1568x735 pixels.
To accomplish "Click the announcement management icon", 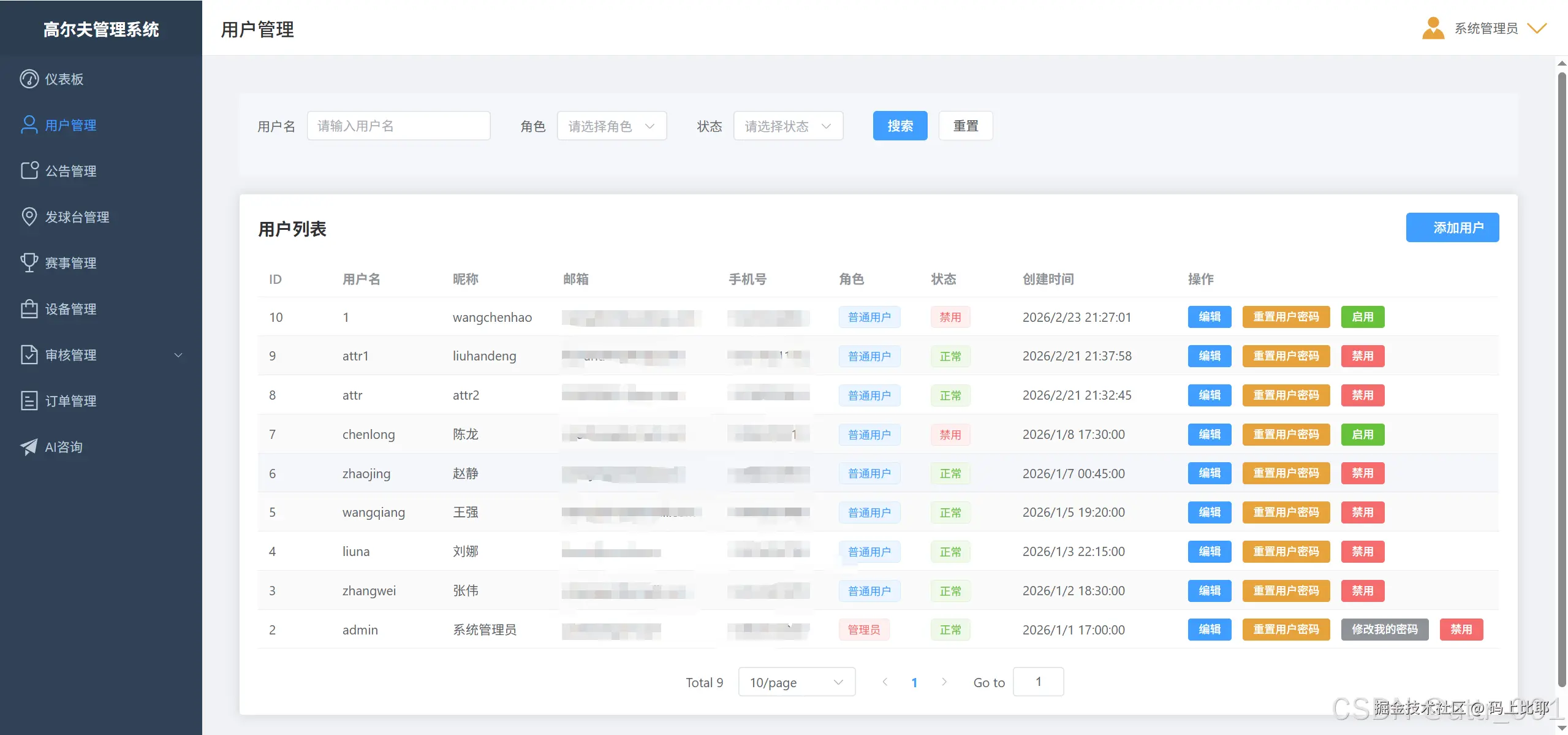I will click(29, 170).
